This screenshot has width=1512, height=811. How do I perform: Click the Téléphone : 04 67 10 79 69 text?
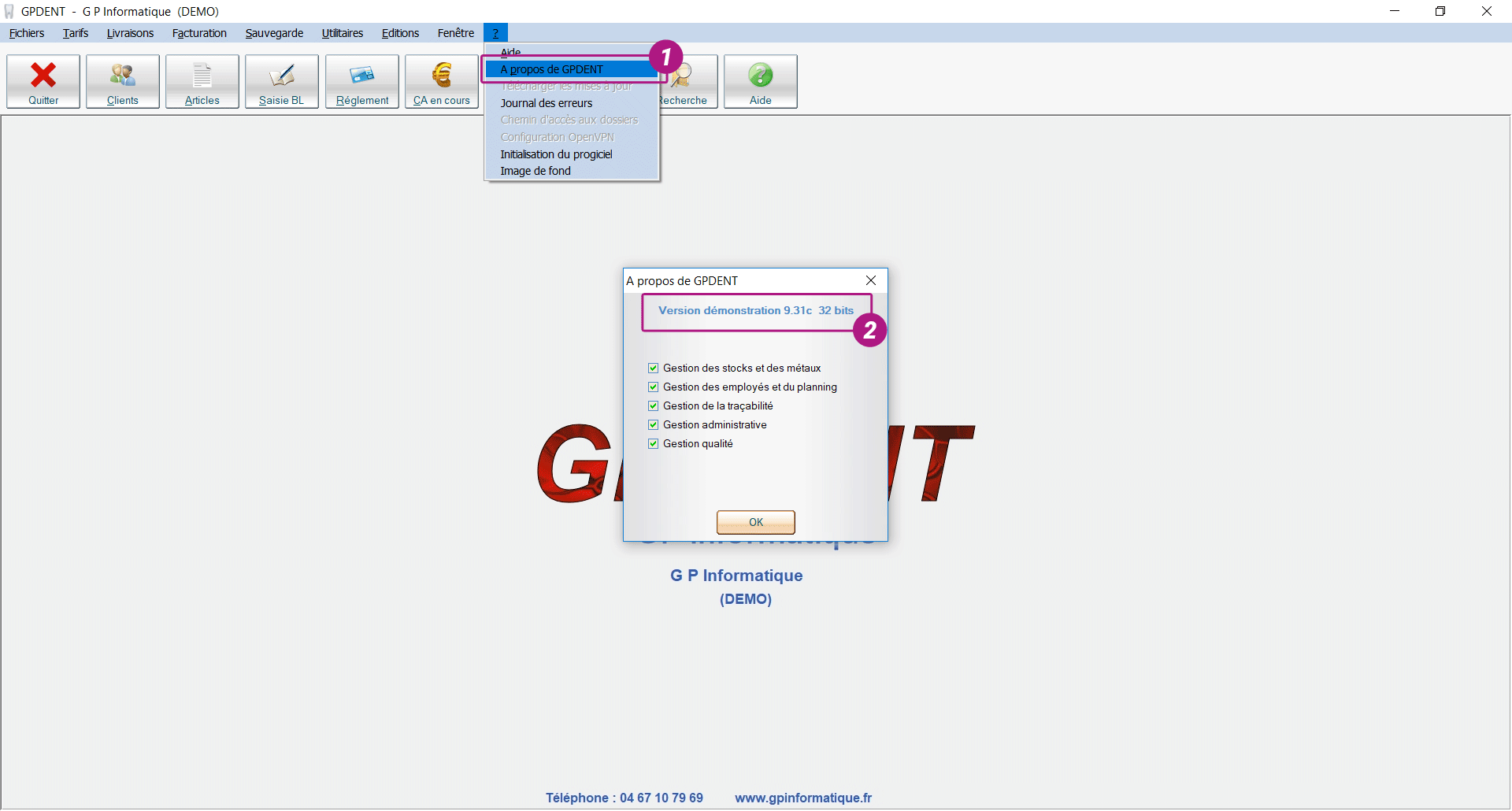[624, 798]
